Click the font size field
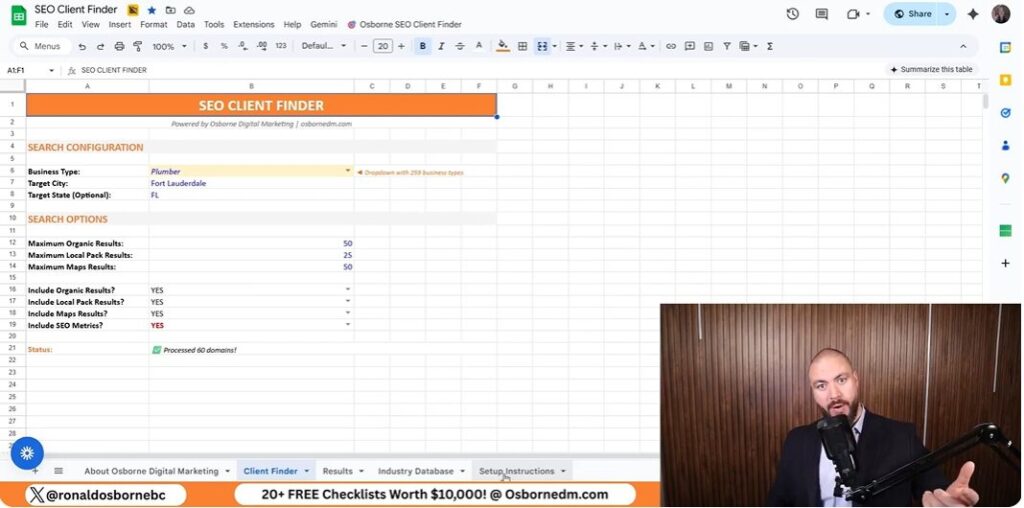This screenshot has width=1024, height=508. (x=383, y=46)
